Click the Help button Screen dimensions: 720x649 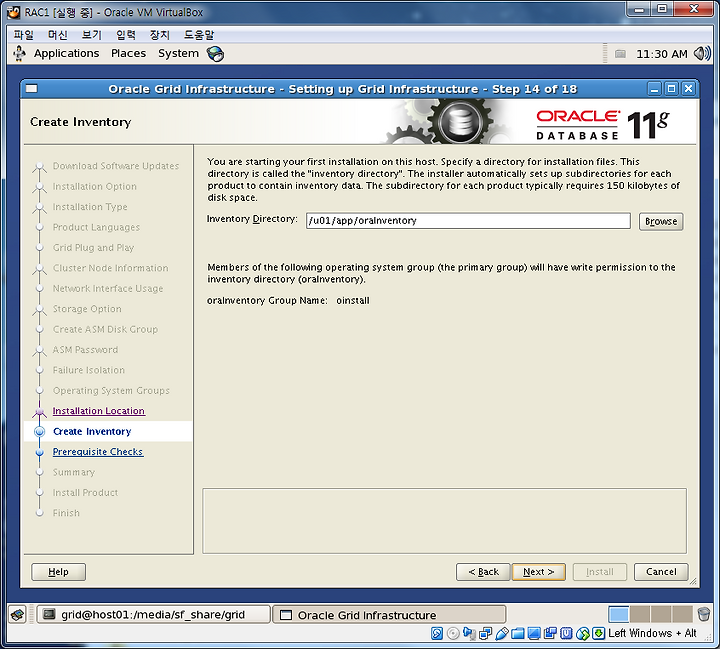click(58, 572)
